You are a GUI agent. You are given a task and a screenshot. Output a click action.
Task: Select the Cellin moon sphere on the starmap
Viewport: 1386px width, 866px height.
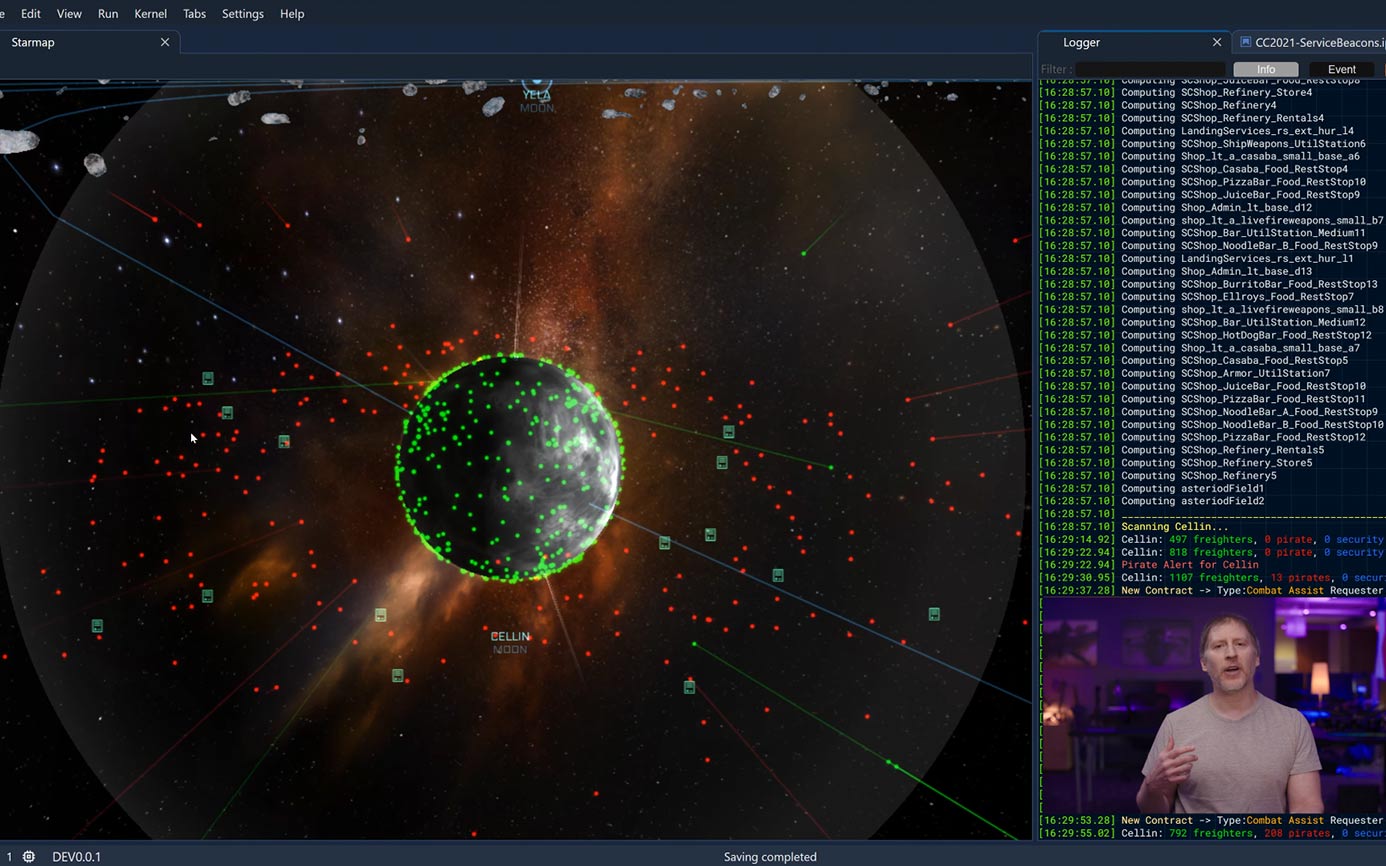[x=510, y=468]
